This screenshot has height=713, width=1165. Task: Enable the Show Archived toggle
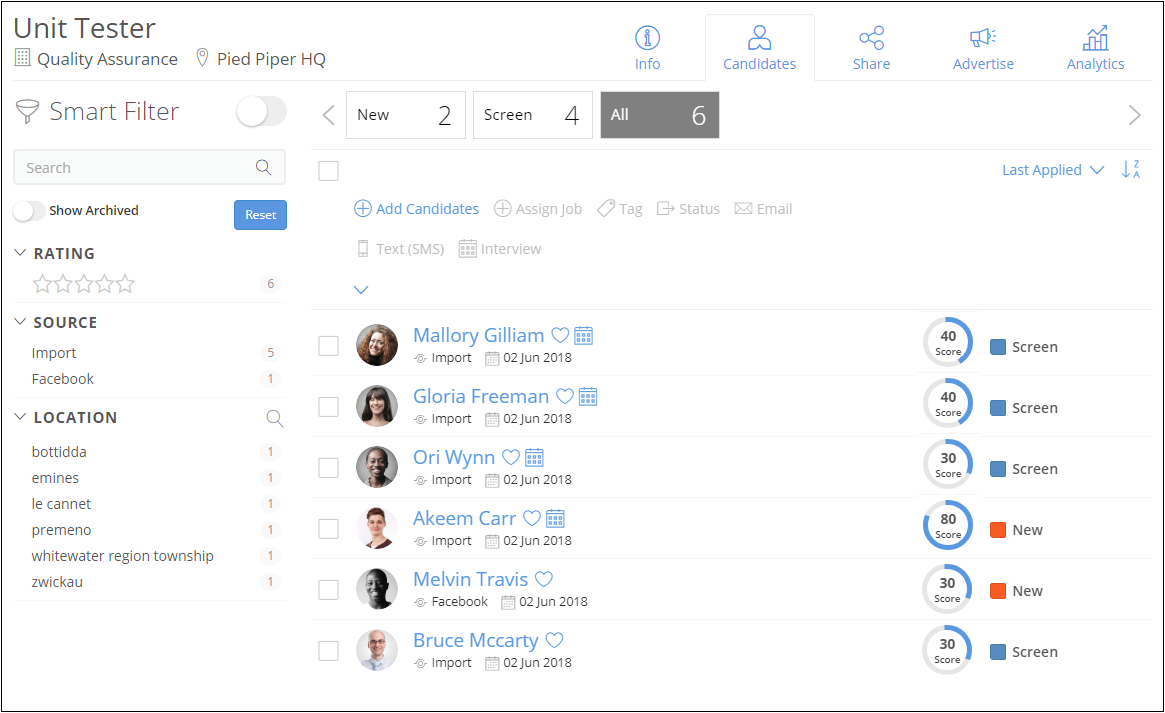point(30,211)
